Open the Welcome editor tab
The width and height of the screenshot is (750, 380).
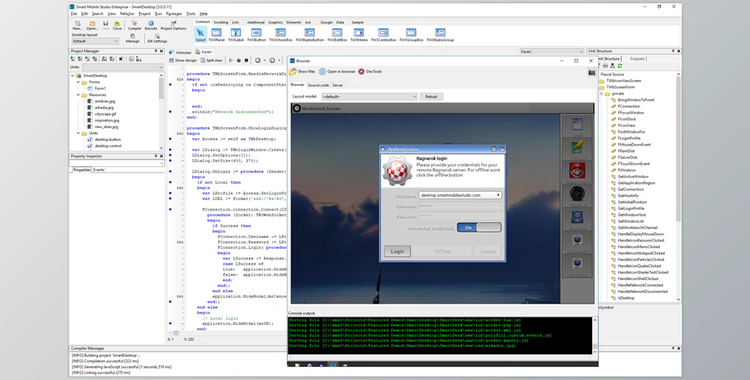point(181,52)
